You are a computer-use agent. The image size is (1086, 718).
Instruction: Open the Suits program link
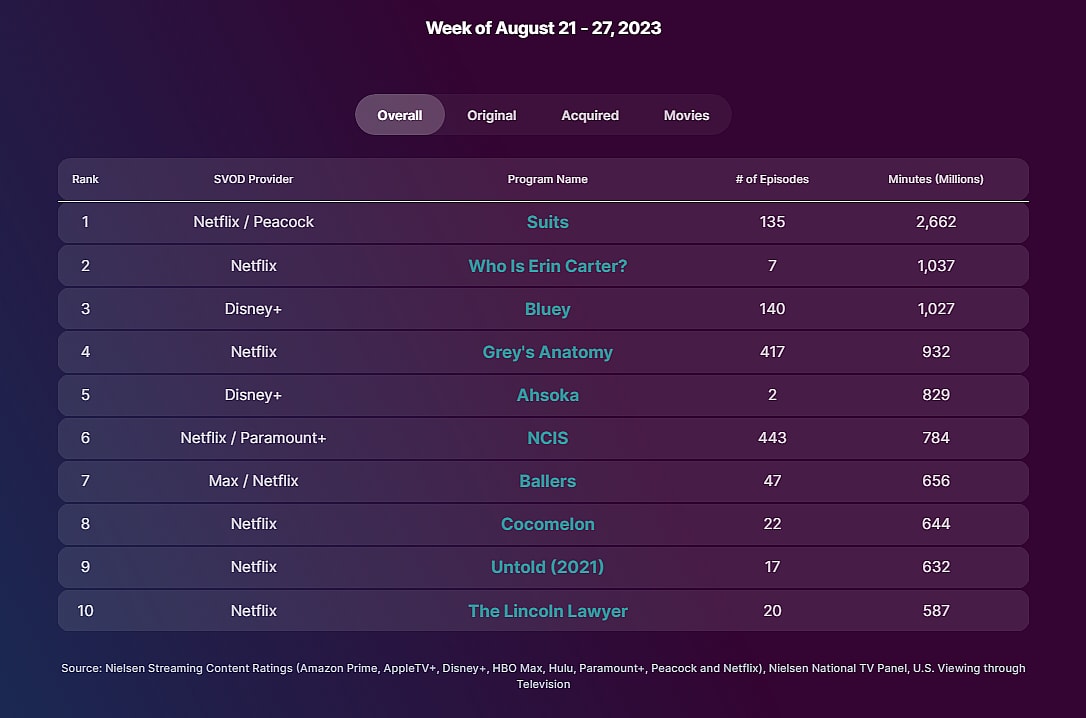[547, 222]
